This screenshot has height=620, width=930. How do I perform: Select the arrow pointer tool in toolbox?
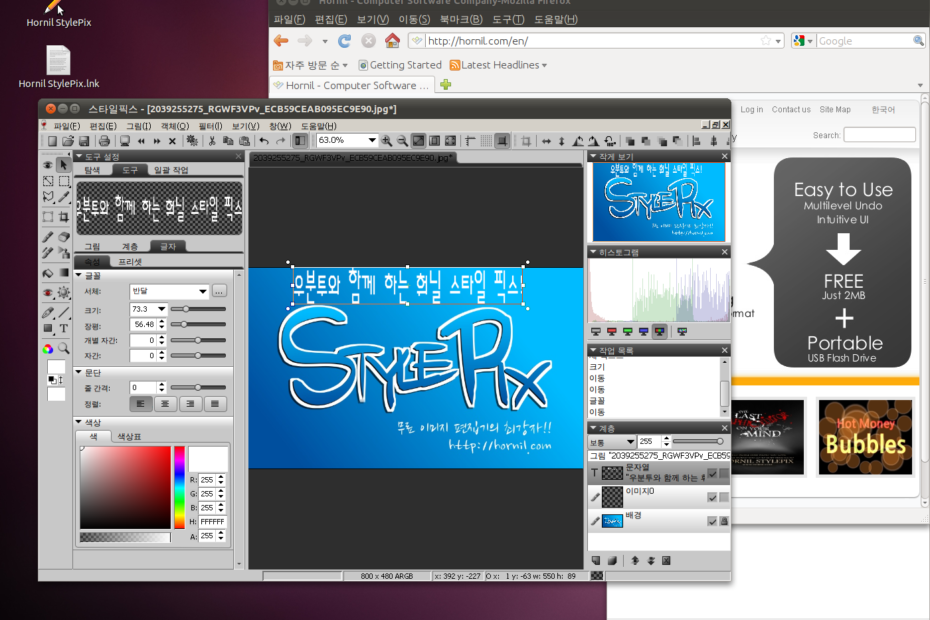tap(63, 165)
